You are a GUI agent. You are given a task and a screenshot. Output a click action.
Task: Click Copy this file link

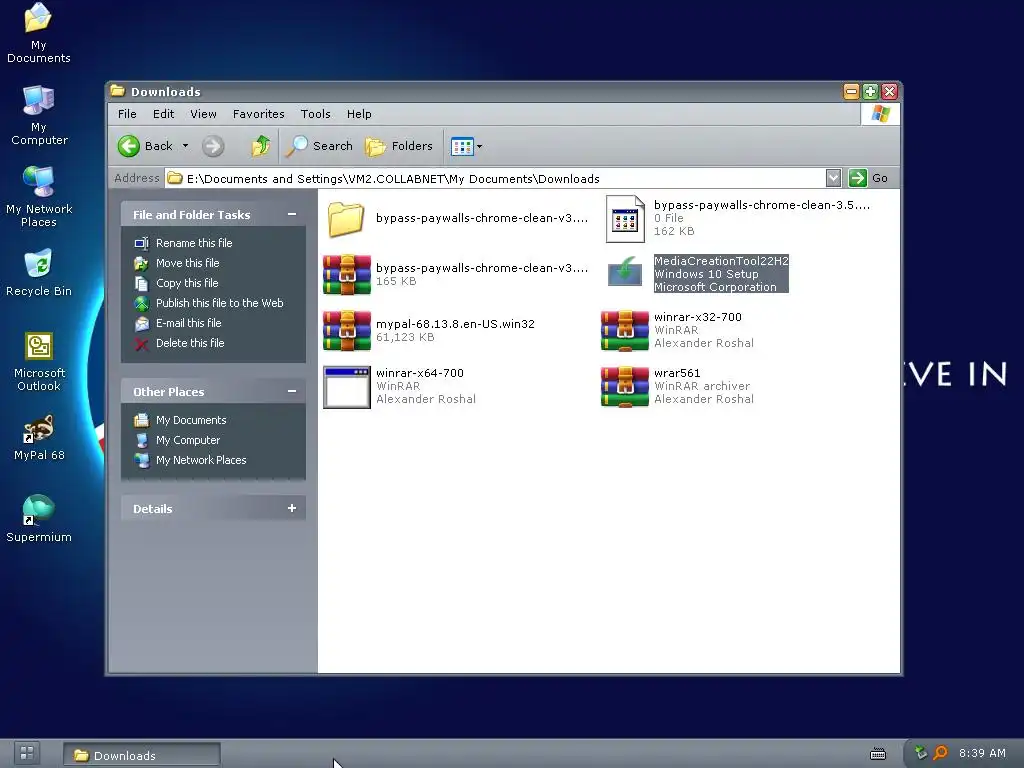coord(187,283)
